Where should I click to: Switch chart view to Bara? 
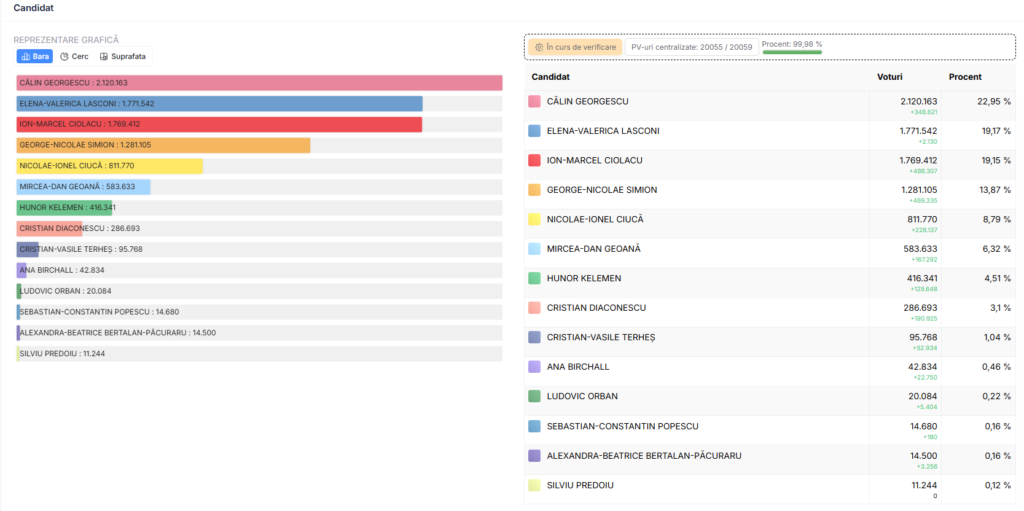pyautogui.click(x=35, y=56)
